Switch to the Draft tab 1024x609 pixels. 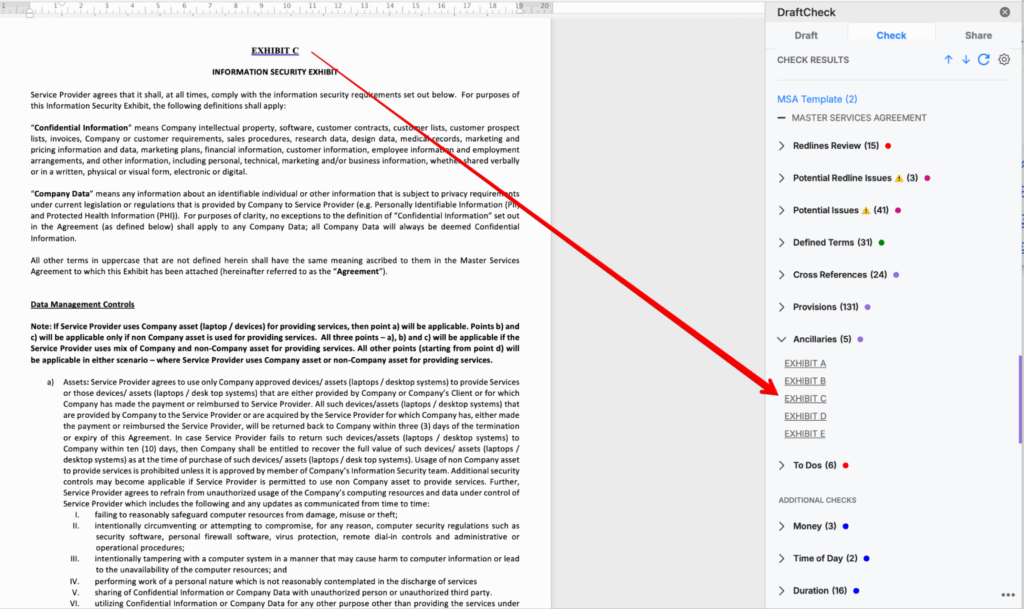[806, 35]
